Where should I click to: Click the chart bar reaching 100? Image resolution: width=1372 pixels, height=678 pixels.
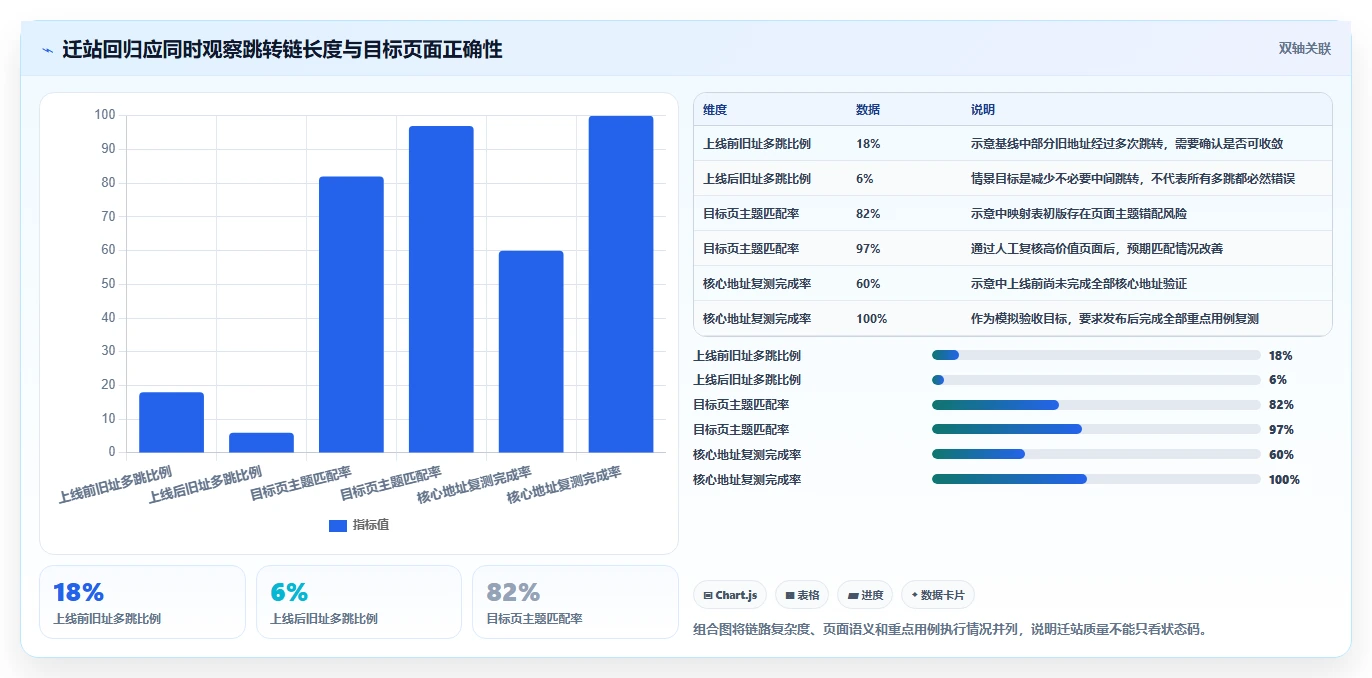pos(621,284)
